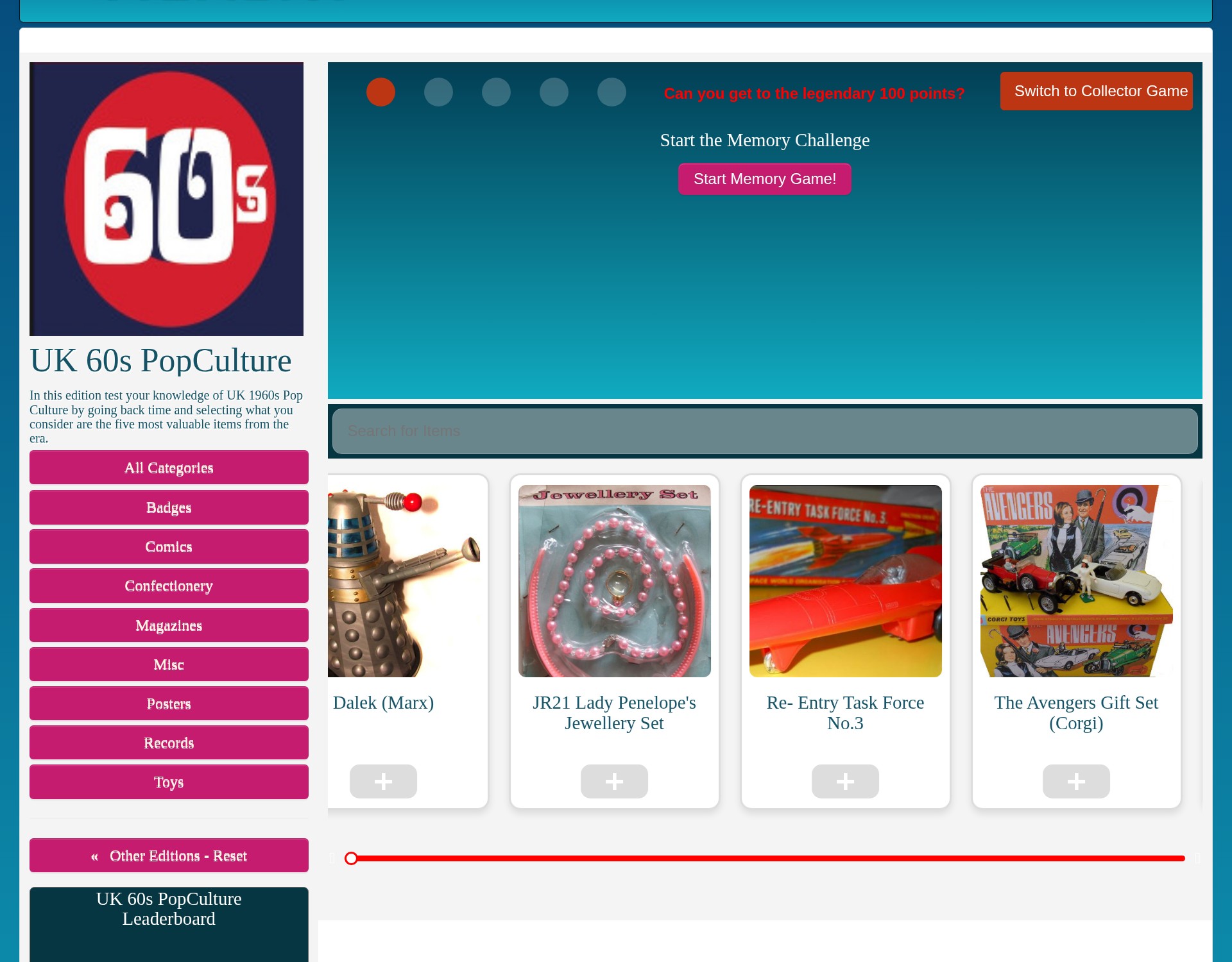
Task: Click the UK 60s PopCulture heading
Action: click(160, 360)
